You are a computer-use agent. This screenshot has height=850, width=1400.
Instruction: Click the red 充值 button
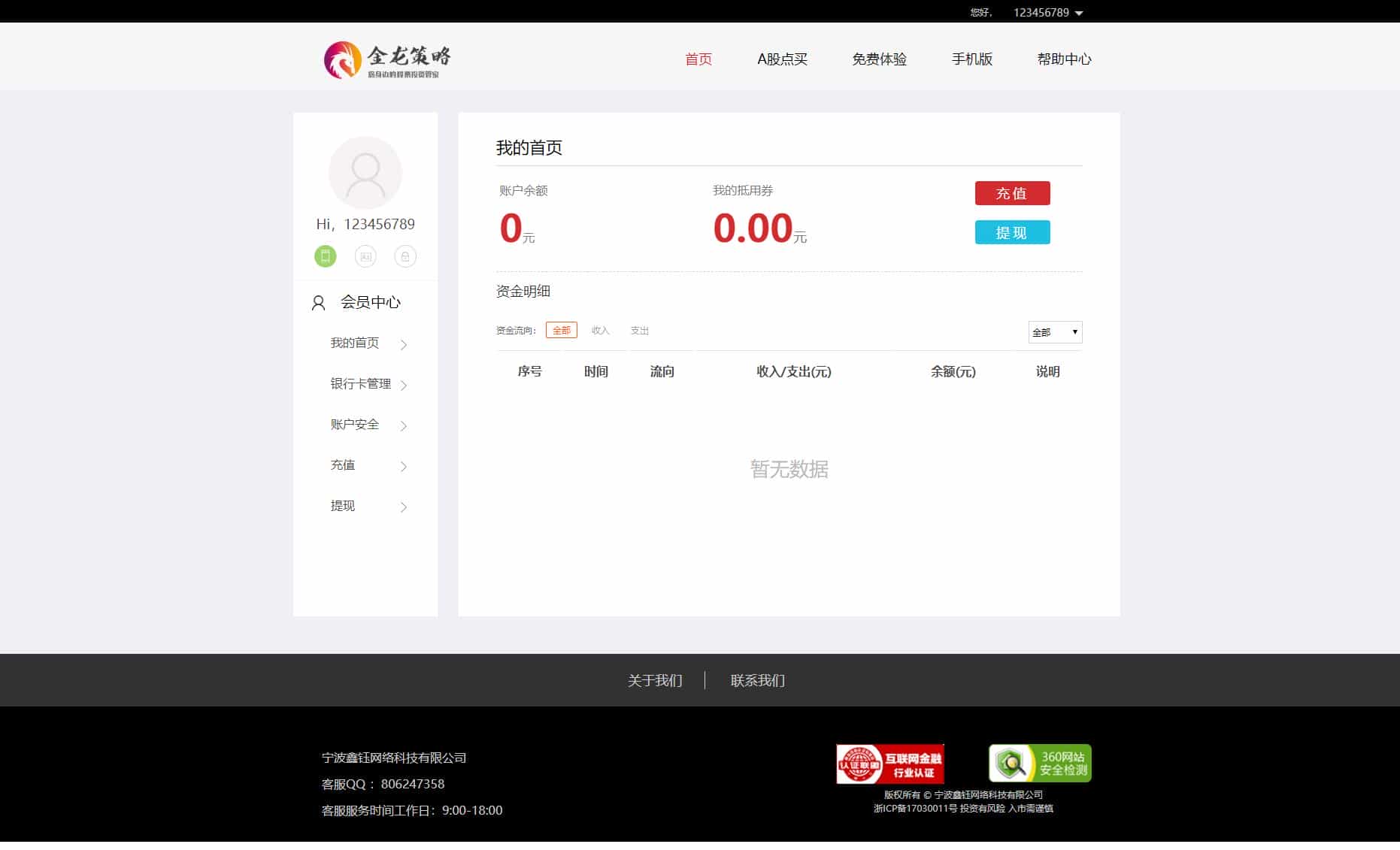pyautogui.click(x=1012, y=193)
